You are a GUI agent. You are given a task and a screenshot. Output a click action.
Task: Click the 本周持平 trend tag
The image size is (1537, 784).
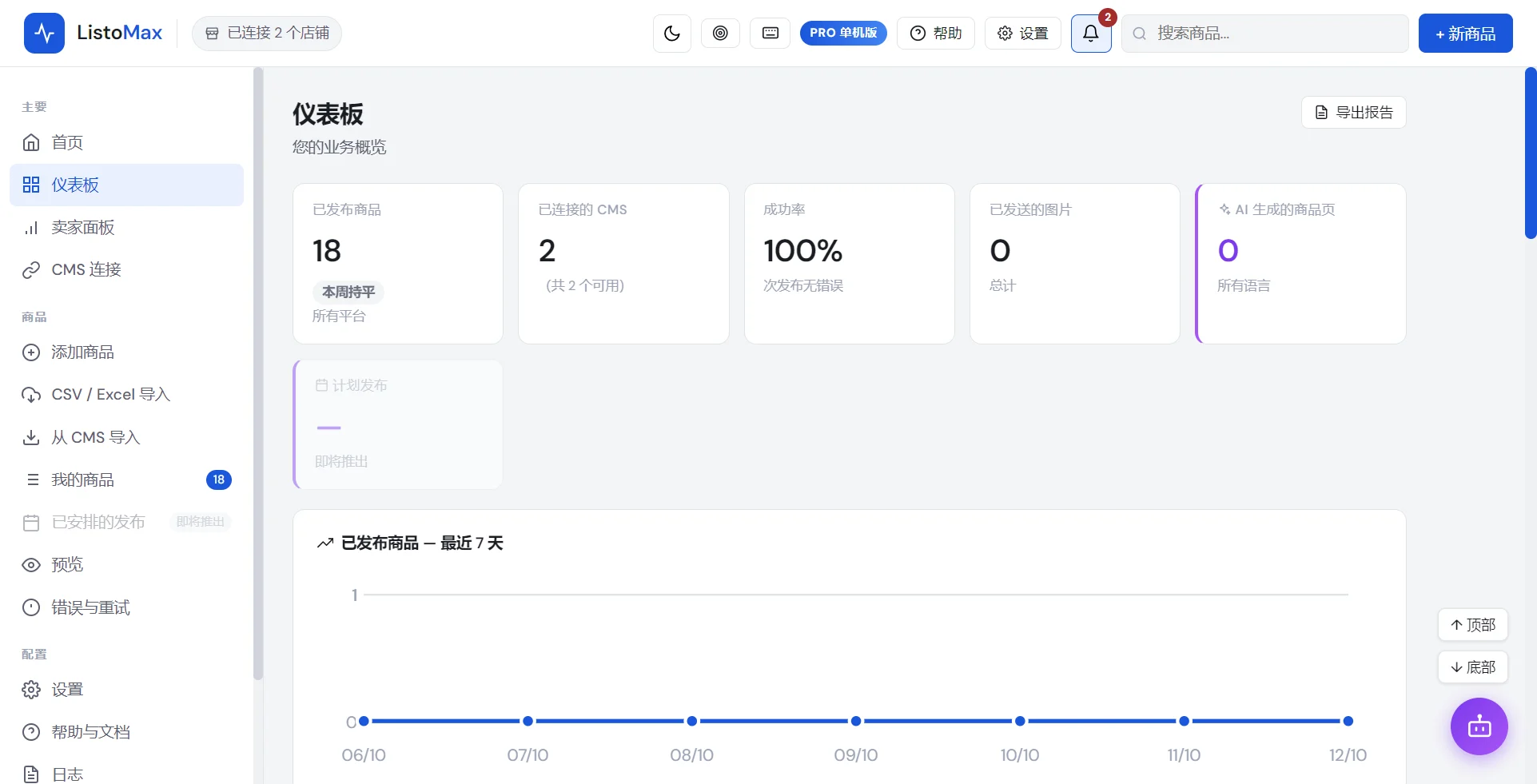[348, 293]
